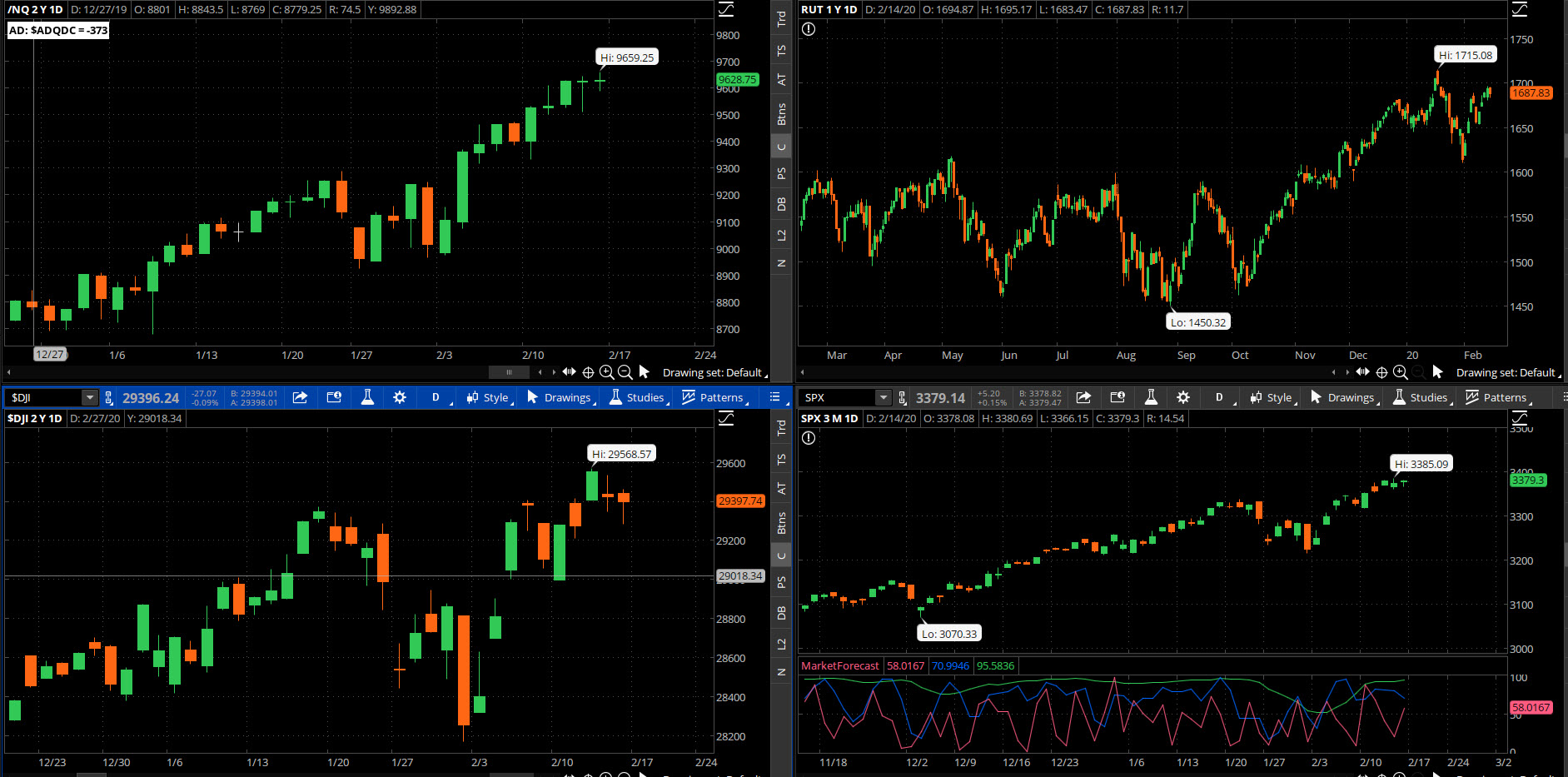Open Patterns menu in SPX toolbar
Viewport: 1568px width, 777px height.
pos(1498,398)
